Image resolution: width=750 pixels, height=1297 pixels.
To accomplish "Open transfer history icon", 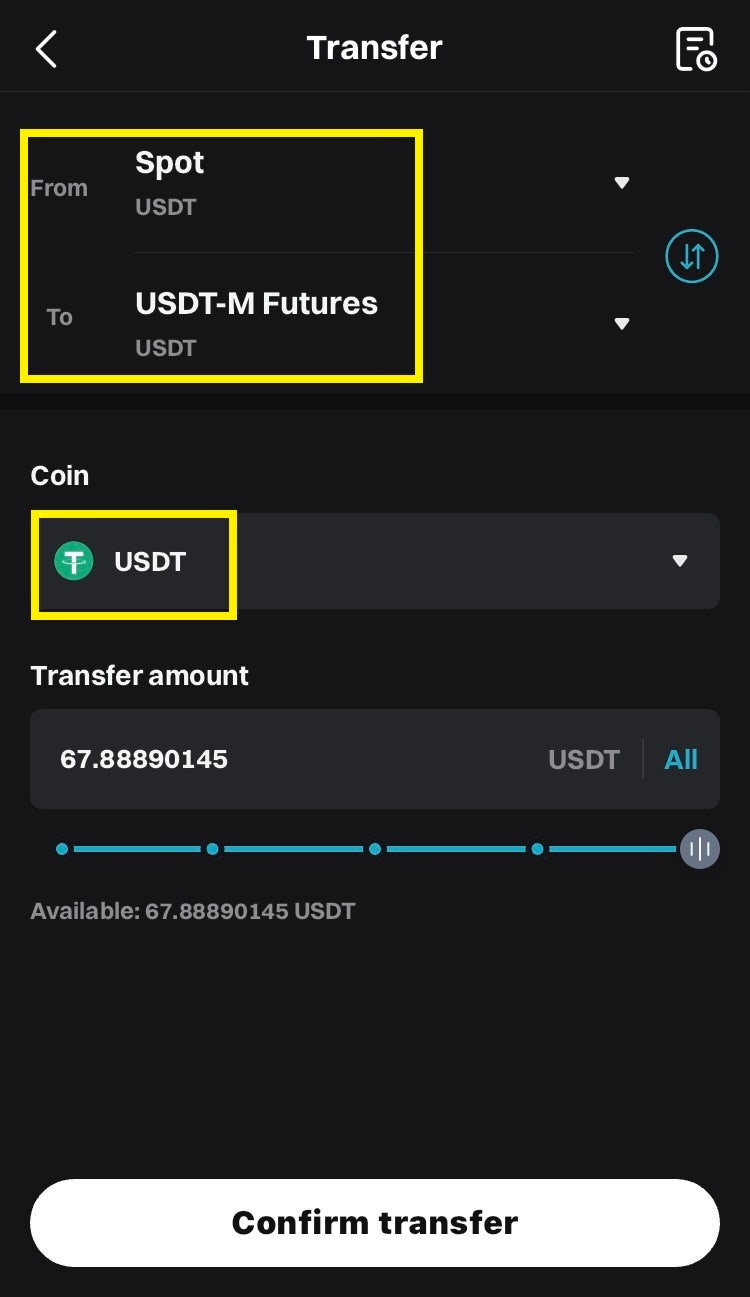I will [695, 48].
